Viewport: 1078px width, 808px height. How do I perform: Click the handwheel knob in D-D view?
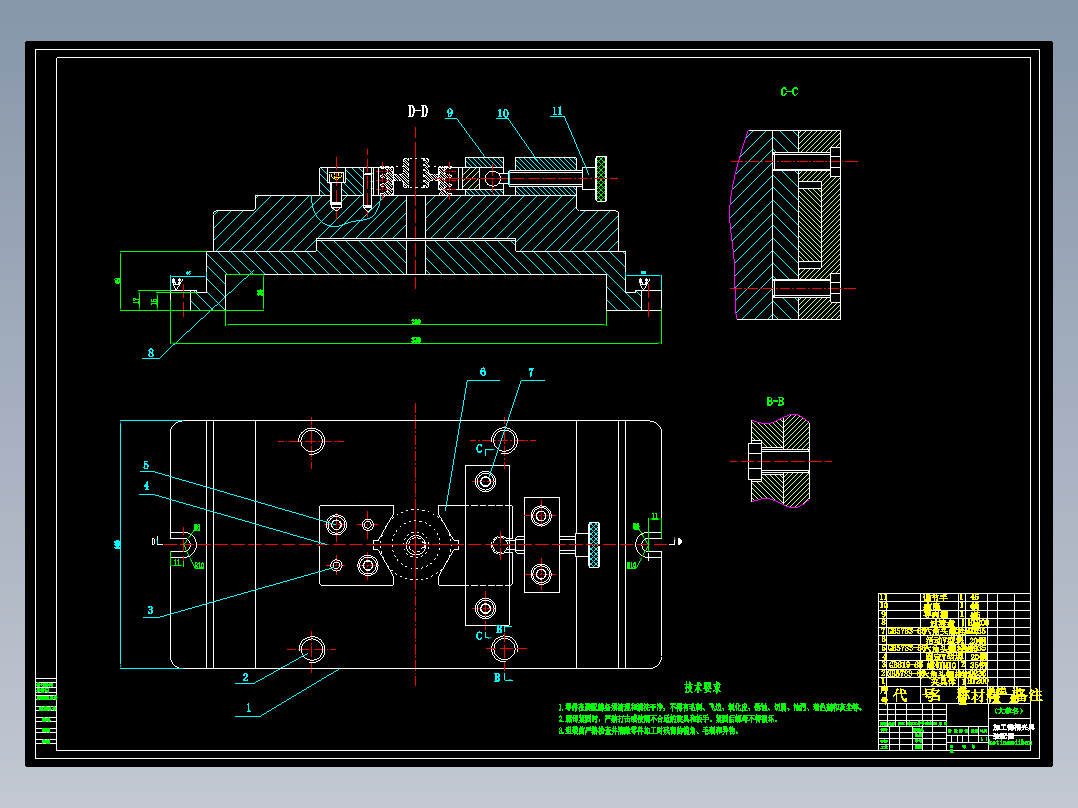tap(601, 179)
